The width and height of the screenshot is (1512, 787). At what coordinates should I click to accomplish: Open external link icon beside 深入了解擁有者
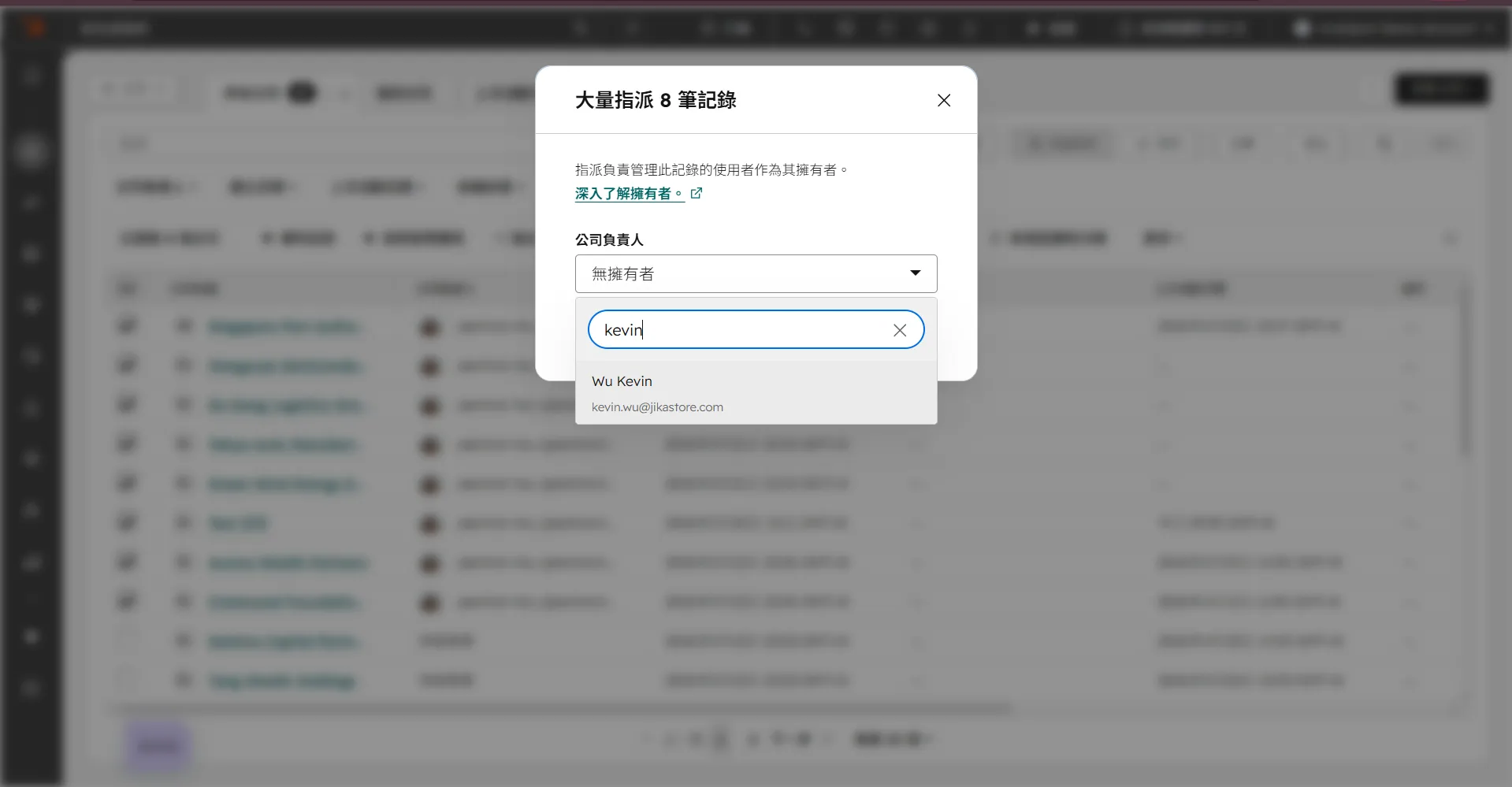click(x=697, y=193)
